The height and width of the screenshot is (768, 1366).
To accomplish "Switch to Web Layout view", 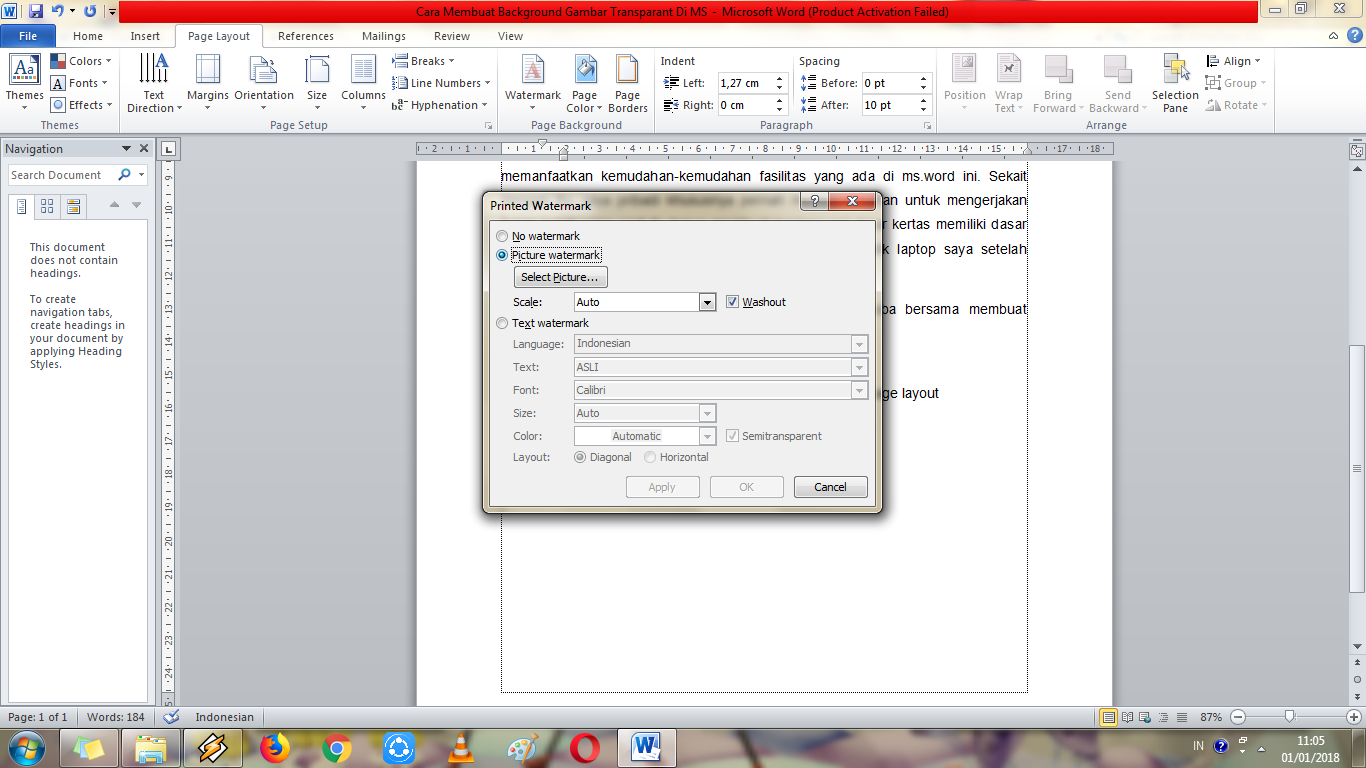I will pyautogui.click(x=1146, y=717).
